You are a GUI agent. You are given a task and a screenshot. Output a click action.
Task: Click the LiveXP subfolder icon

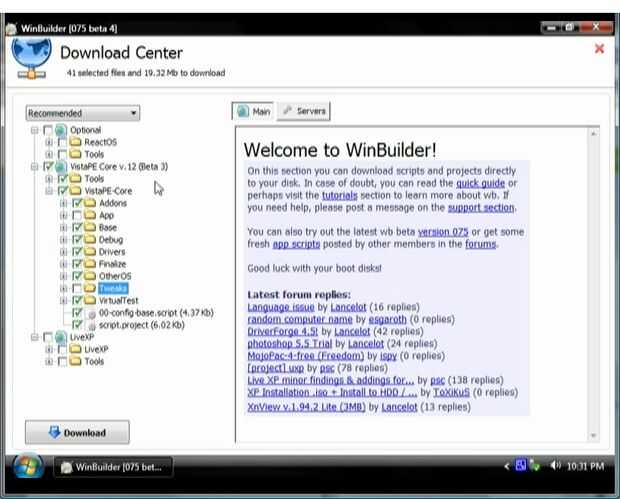(x=75, y=349)
